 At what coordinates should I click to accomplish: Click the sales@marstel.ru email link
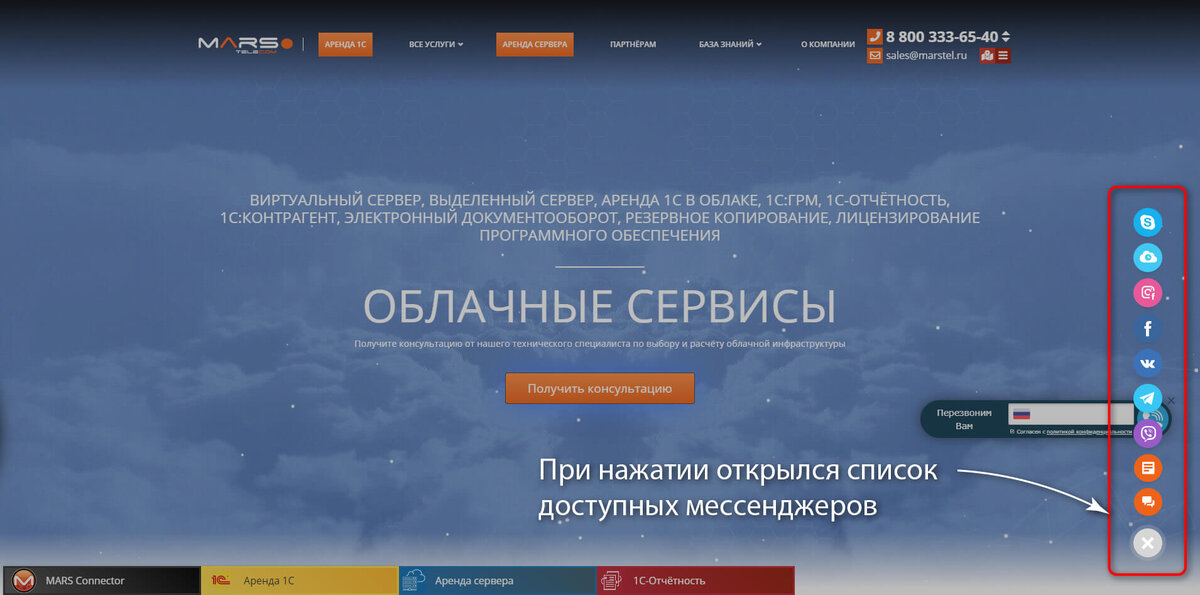tap(926, 56)
